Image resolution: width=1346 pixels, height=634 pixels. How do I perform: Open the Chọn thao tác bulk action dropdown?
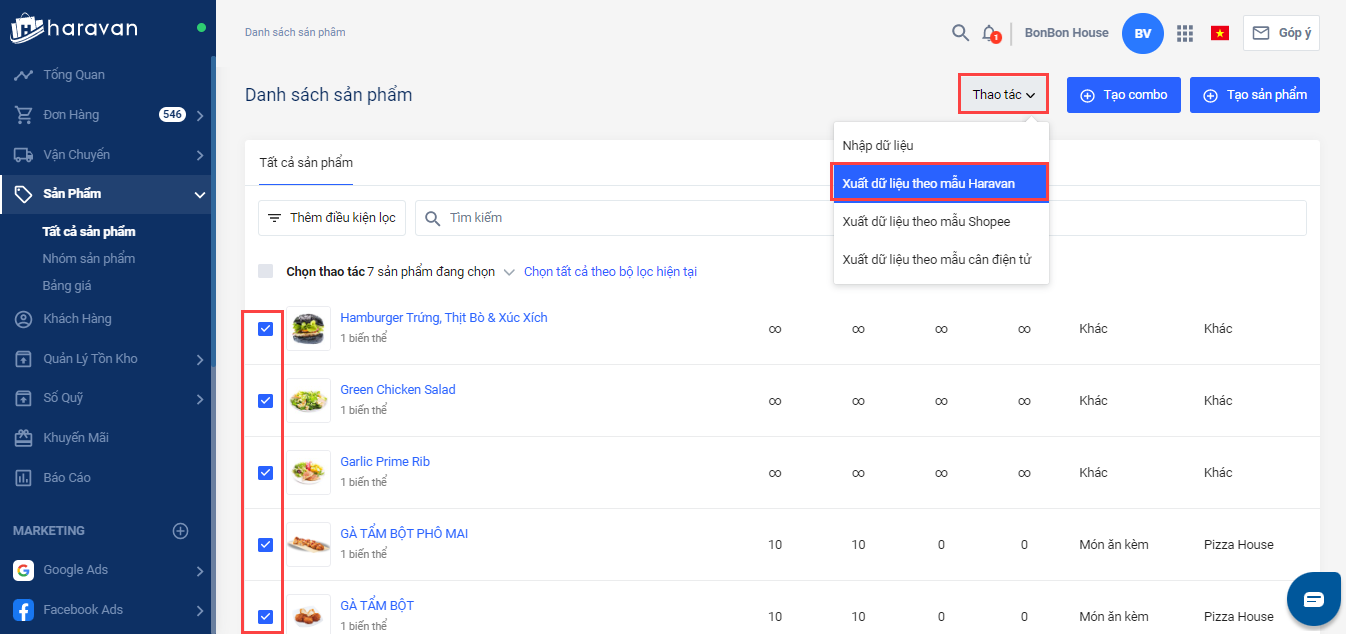(x=509, y=272)
